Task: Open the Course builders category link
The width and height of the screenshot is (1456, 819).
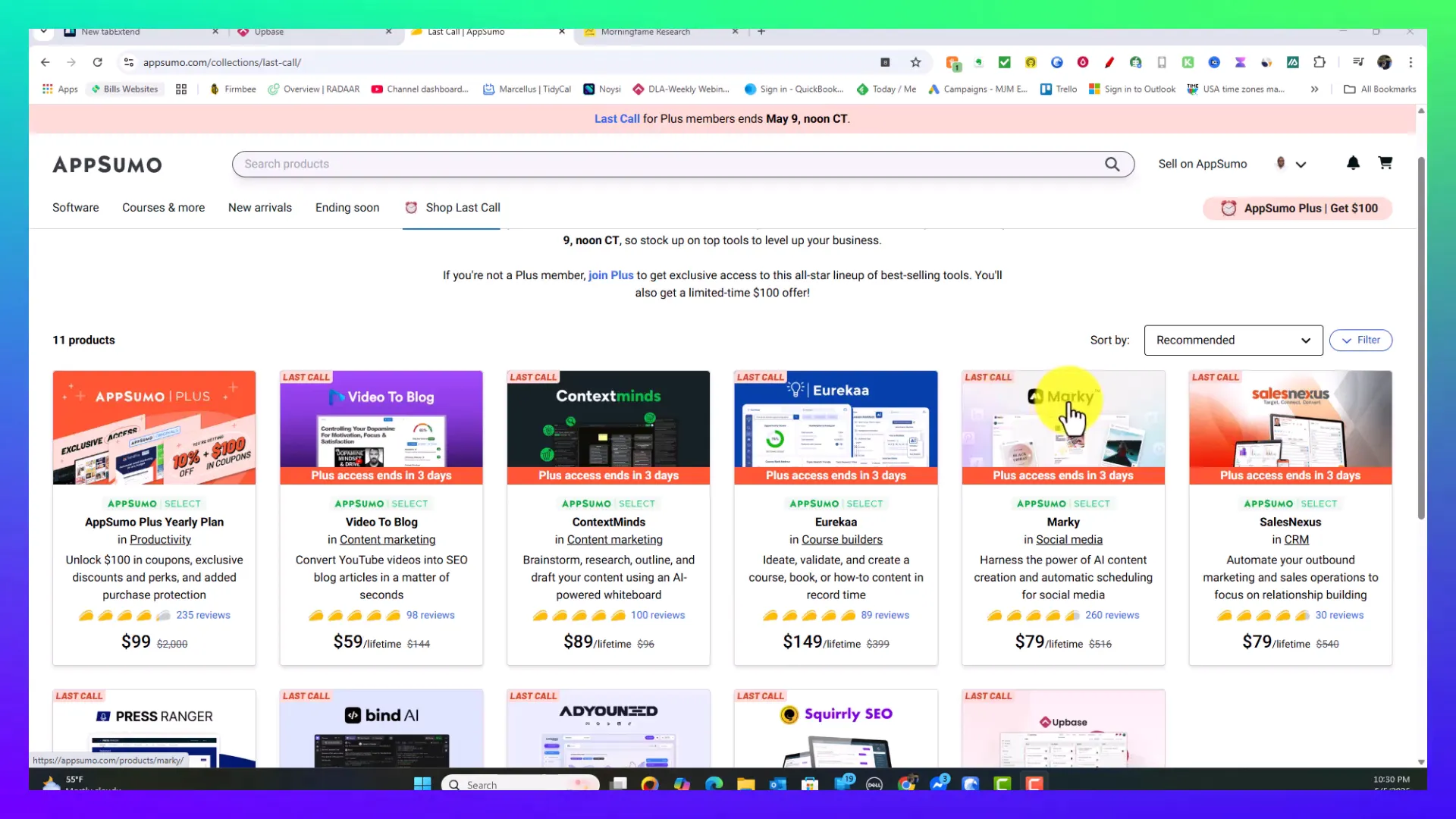Action: (842, 539)
